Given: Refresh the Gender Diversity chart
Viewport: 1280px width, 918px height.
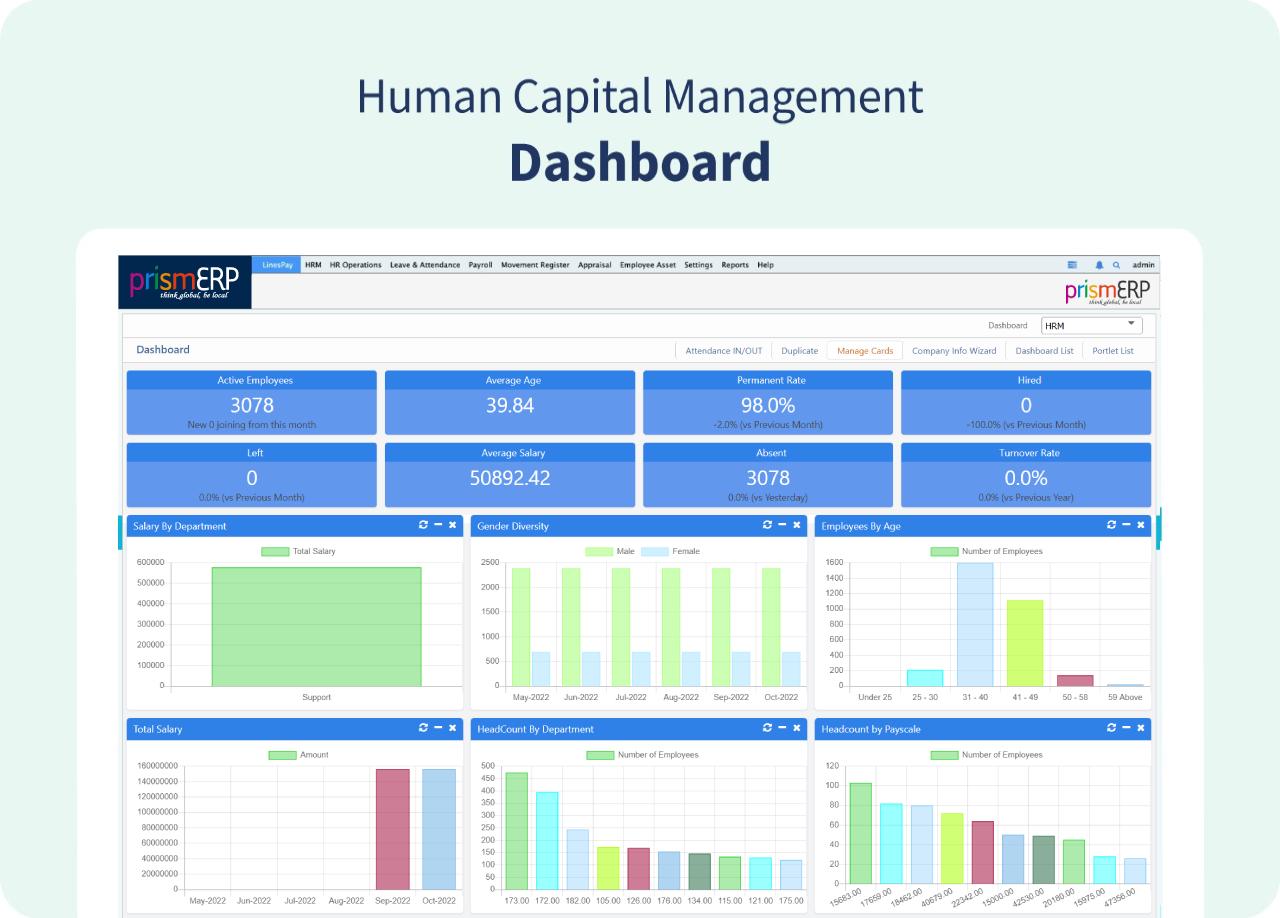Looking at the screenshot, I should point(767,525).
